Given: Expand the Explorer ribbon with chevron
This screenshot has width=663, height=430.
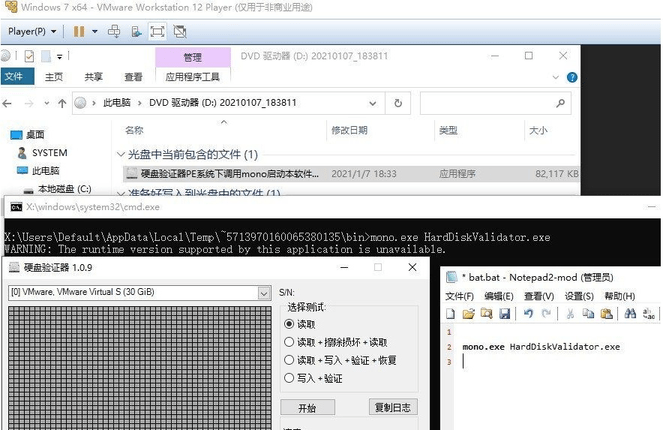Looking at the screenshot, I should [556, 77].
